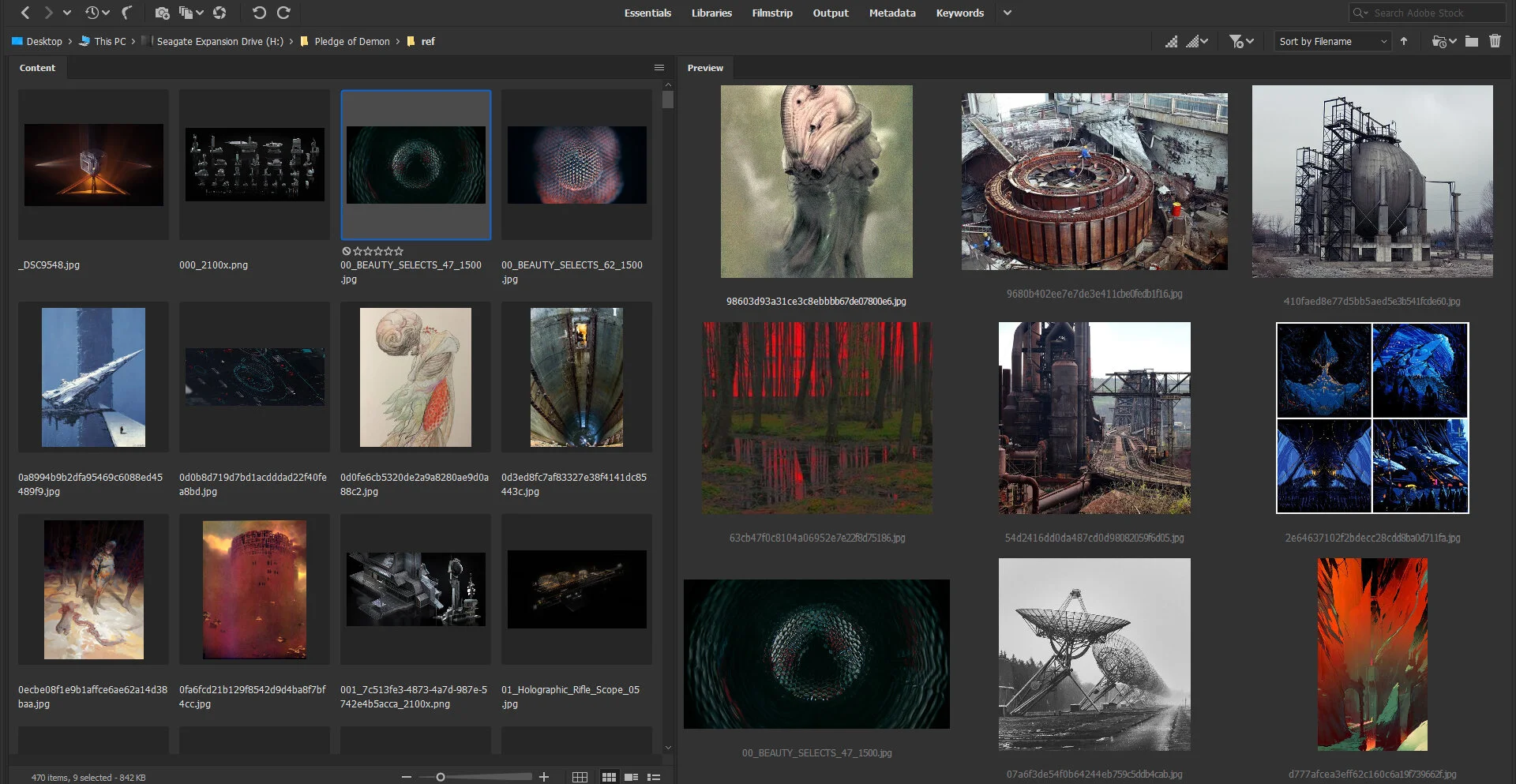Image resolution: width=1516 pixels, height=784 pixels.
Task: Select the _DSC9548.jpg thumbnail
Action: coord(93,165)
